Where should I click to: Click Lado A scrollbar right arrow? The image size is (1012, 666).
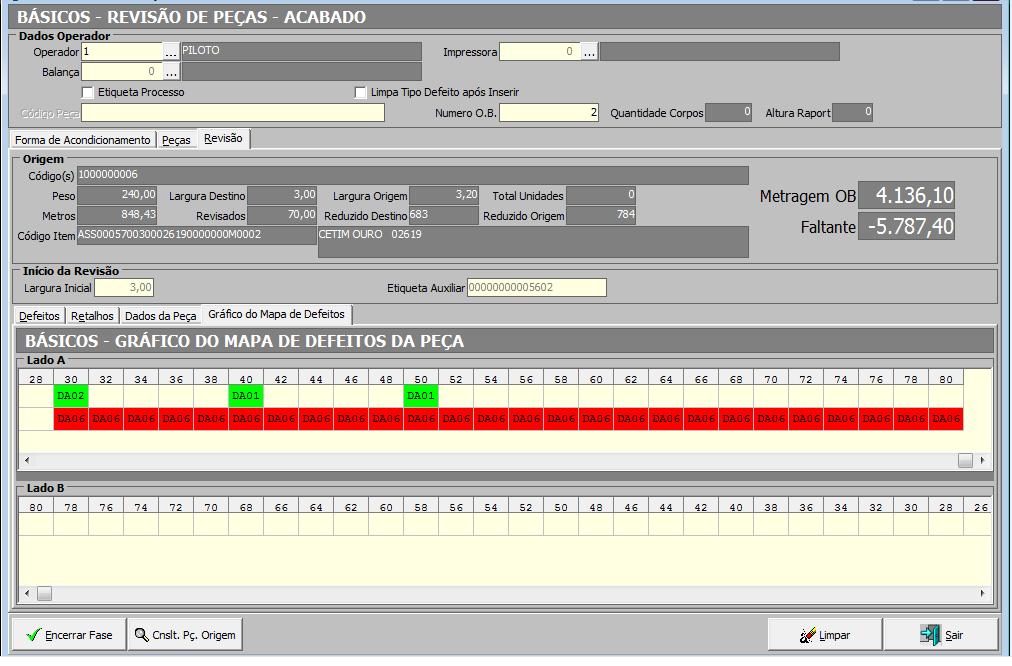(983, 460)
